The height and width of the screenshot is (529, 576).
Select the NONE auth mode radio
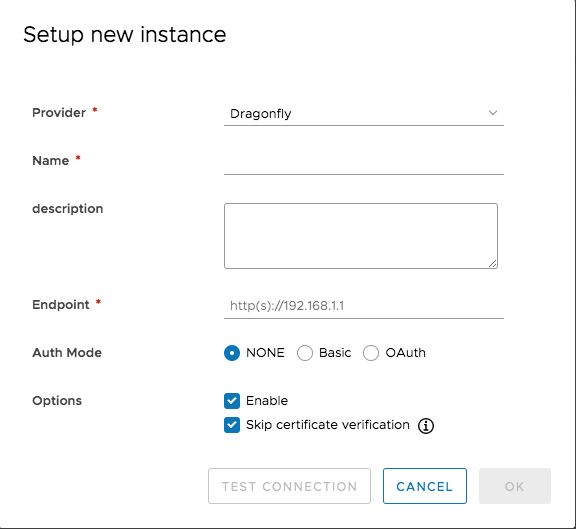tap(232, 353)
